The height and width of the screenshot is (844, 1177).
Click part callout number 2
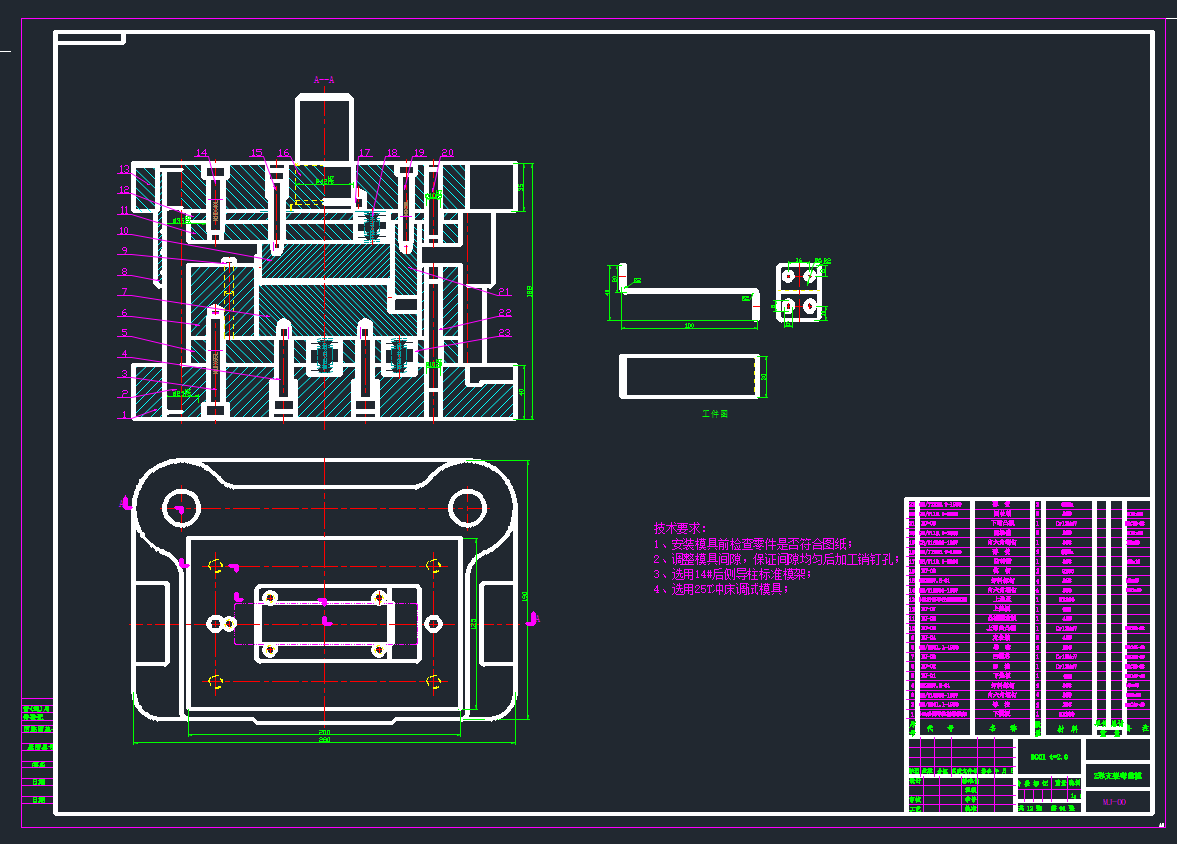[125, 393]
